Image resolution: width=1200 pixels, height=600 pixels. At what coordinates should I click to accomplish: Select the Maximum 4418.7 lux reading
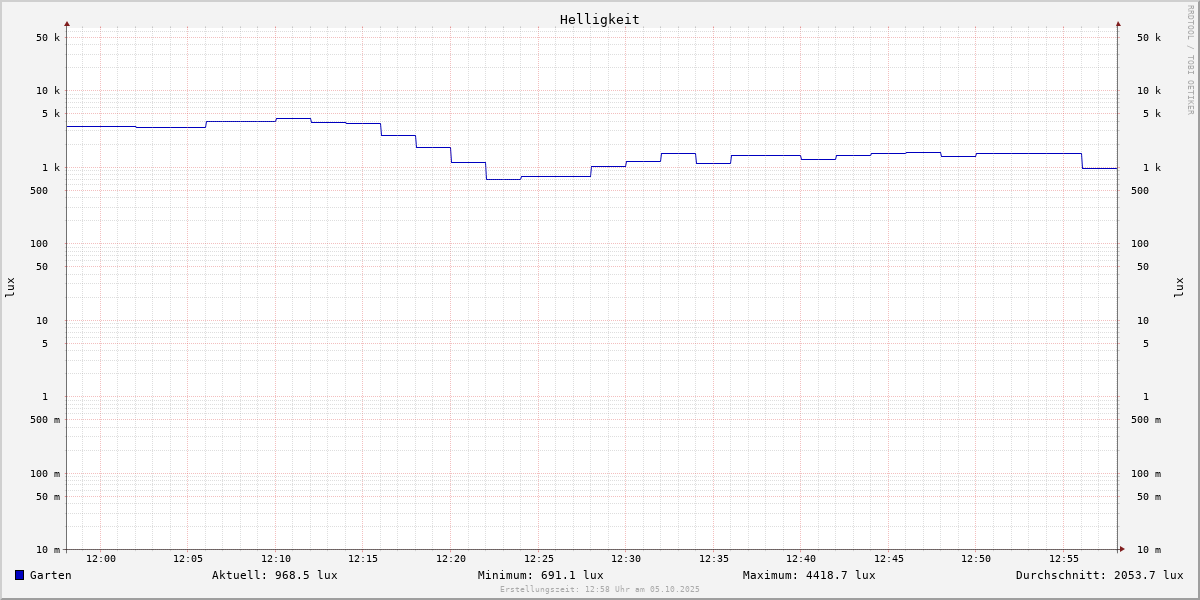(x=808, y=575)
